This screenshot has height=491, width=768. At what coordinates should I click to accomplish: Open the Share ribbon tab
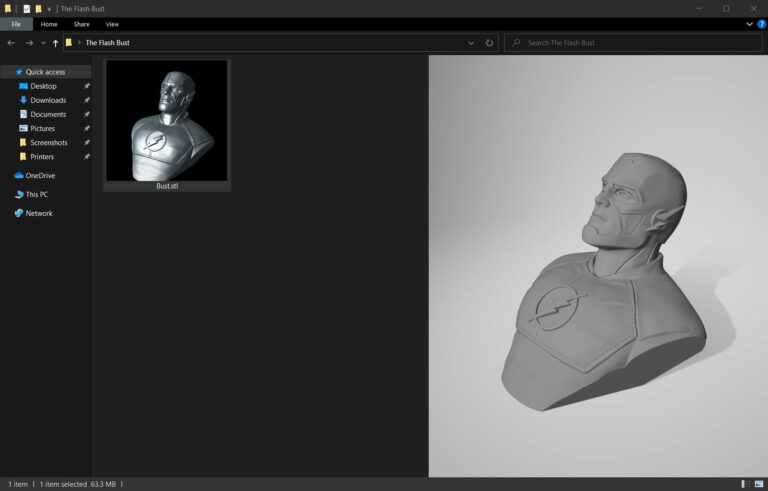pyautogui.click(x=81, y=24)
